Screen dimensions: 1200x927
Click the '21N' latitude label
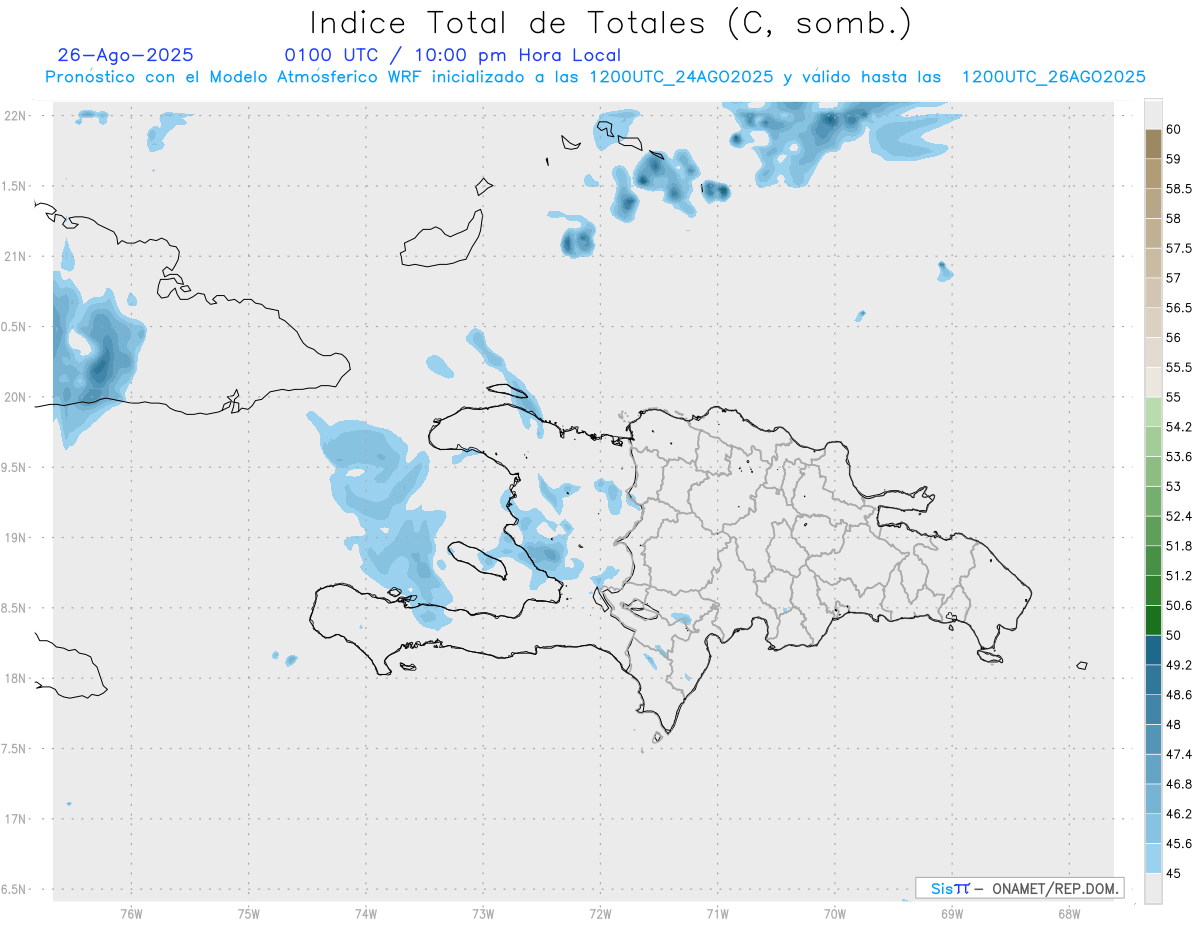17,256
